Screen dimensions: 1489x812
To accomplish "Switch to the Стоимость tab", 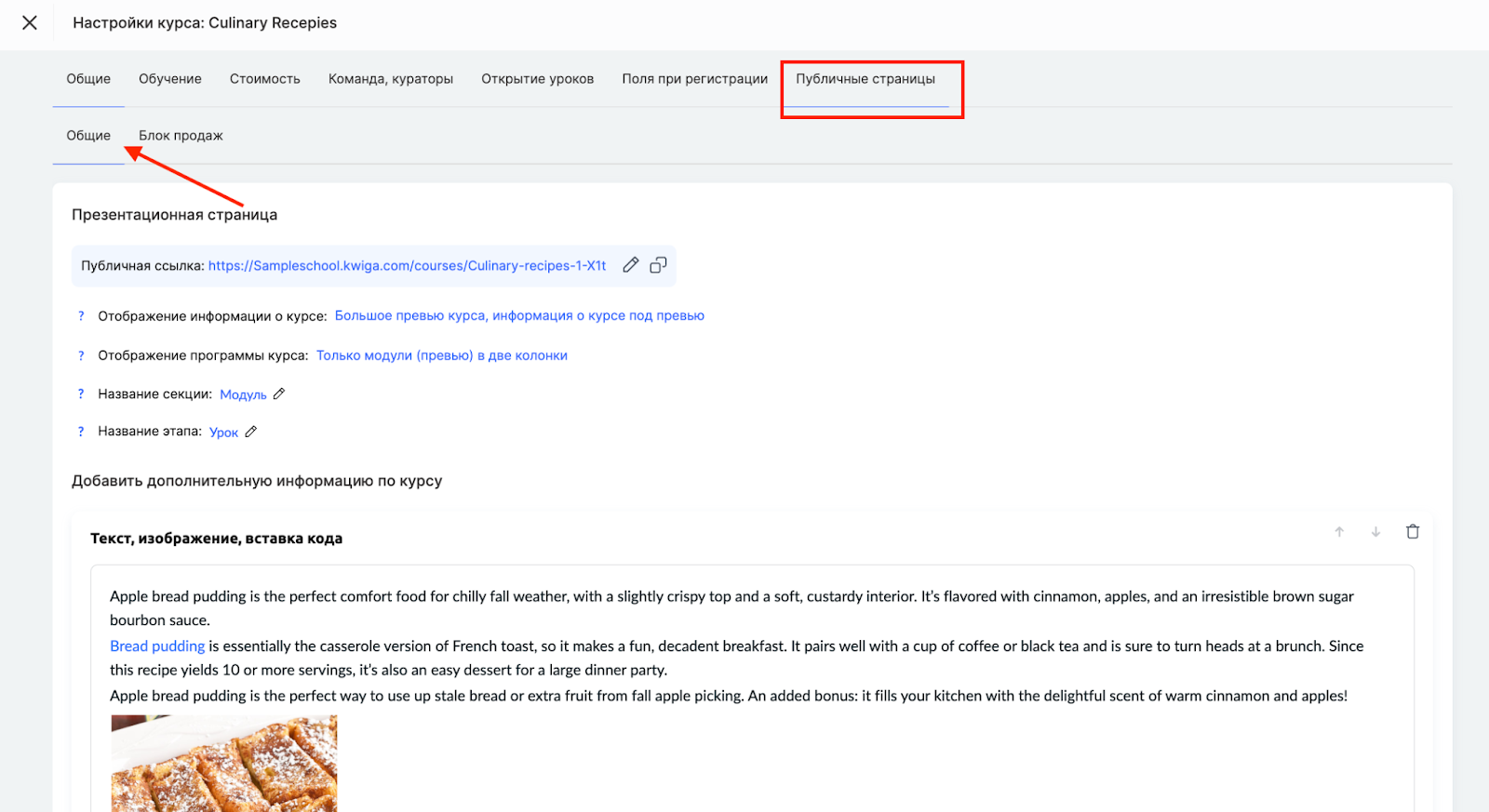I will click(x=264, y=79).
